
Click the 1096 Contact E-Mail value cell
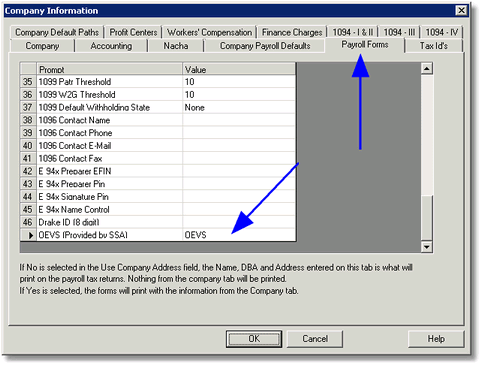(x=239, y=146)
